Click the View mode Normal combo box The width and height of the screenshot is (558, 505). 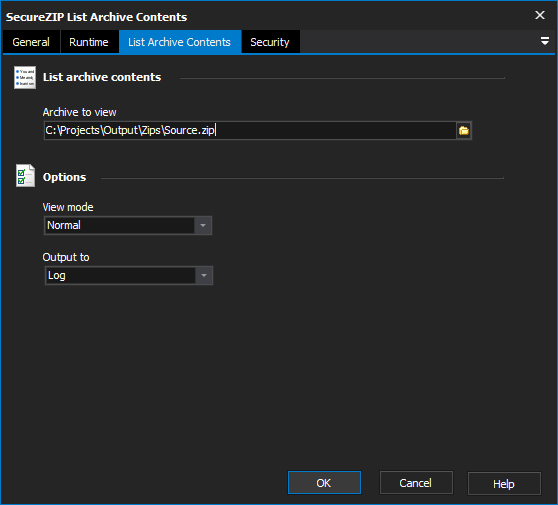tap(128, 225)
